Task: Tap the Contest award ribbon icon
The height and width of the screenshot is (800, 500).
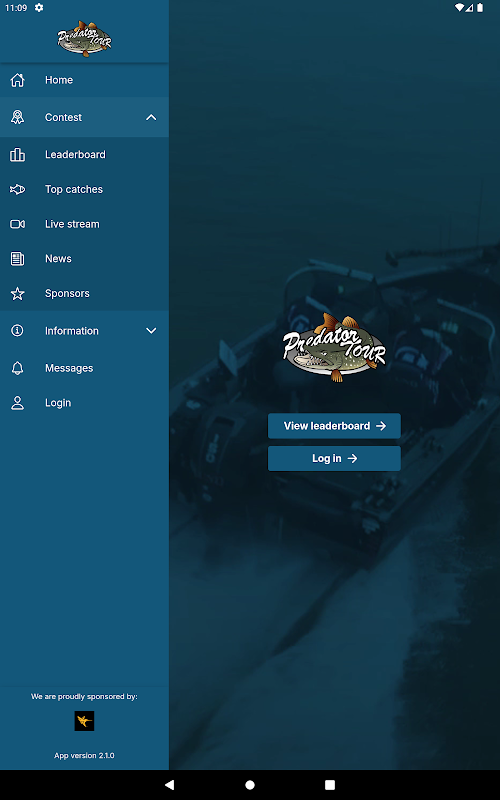Action: [17, 117]
